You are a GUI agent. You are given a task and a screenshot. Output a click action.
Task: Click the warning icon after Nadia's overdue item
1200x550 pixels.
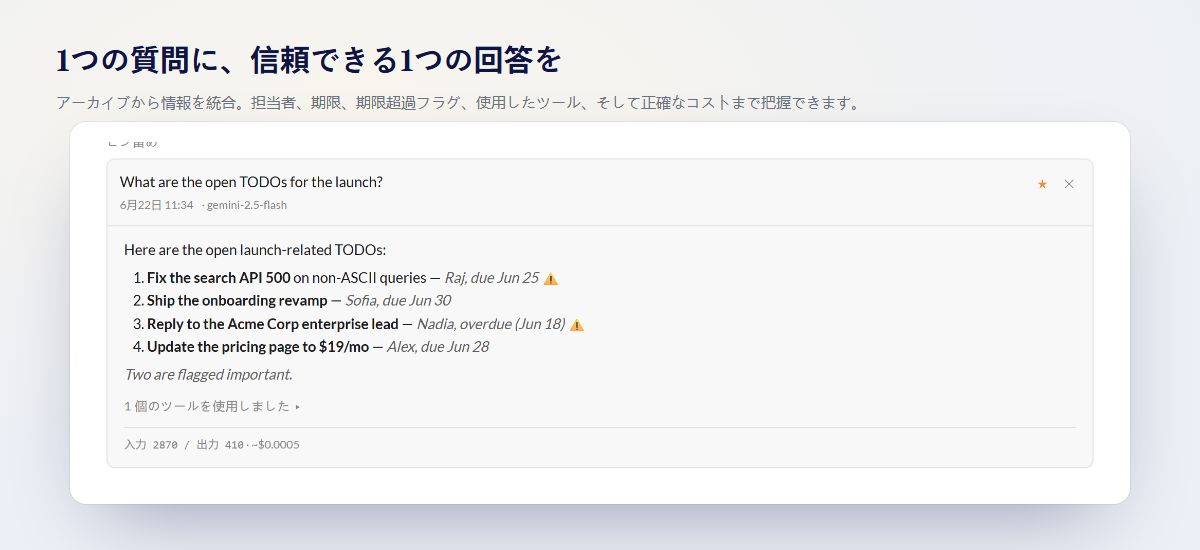click(x=576, y=325)
